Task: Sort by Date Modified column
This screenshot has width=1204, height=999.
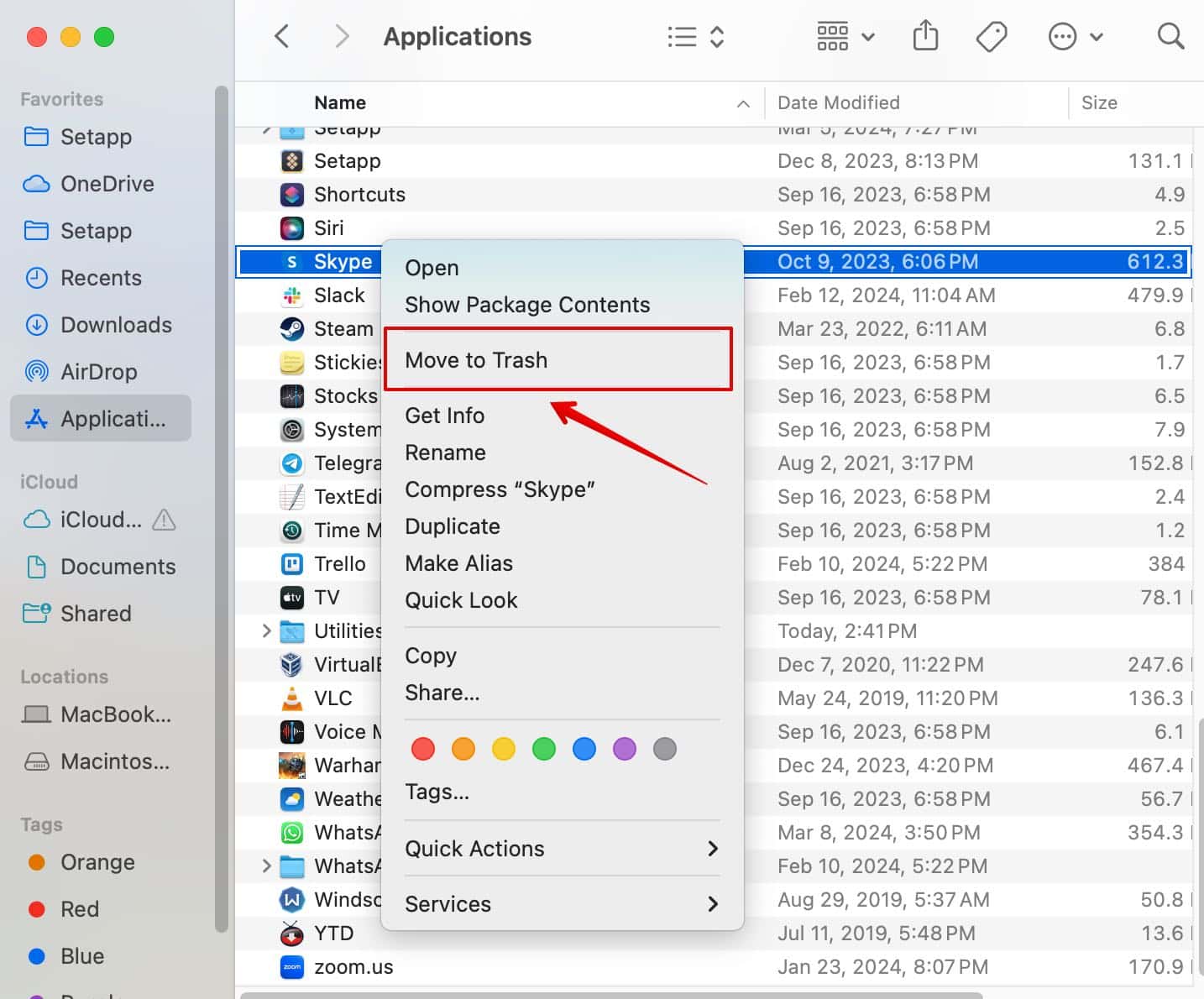Action: click(838, 102)
